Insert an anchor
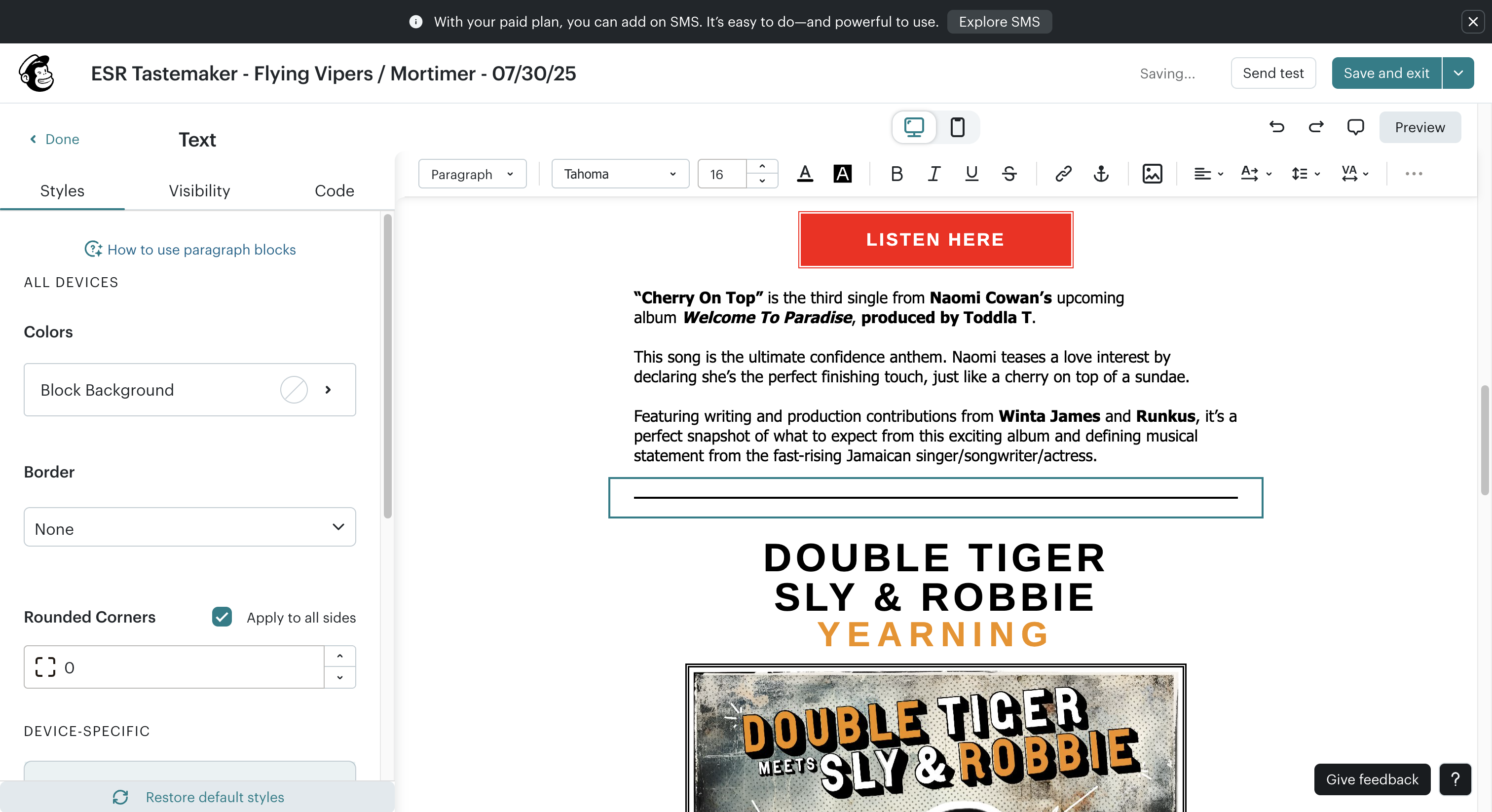 coord(1101,174)
